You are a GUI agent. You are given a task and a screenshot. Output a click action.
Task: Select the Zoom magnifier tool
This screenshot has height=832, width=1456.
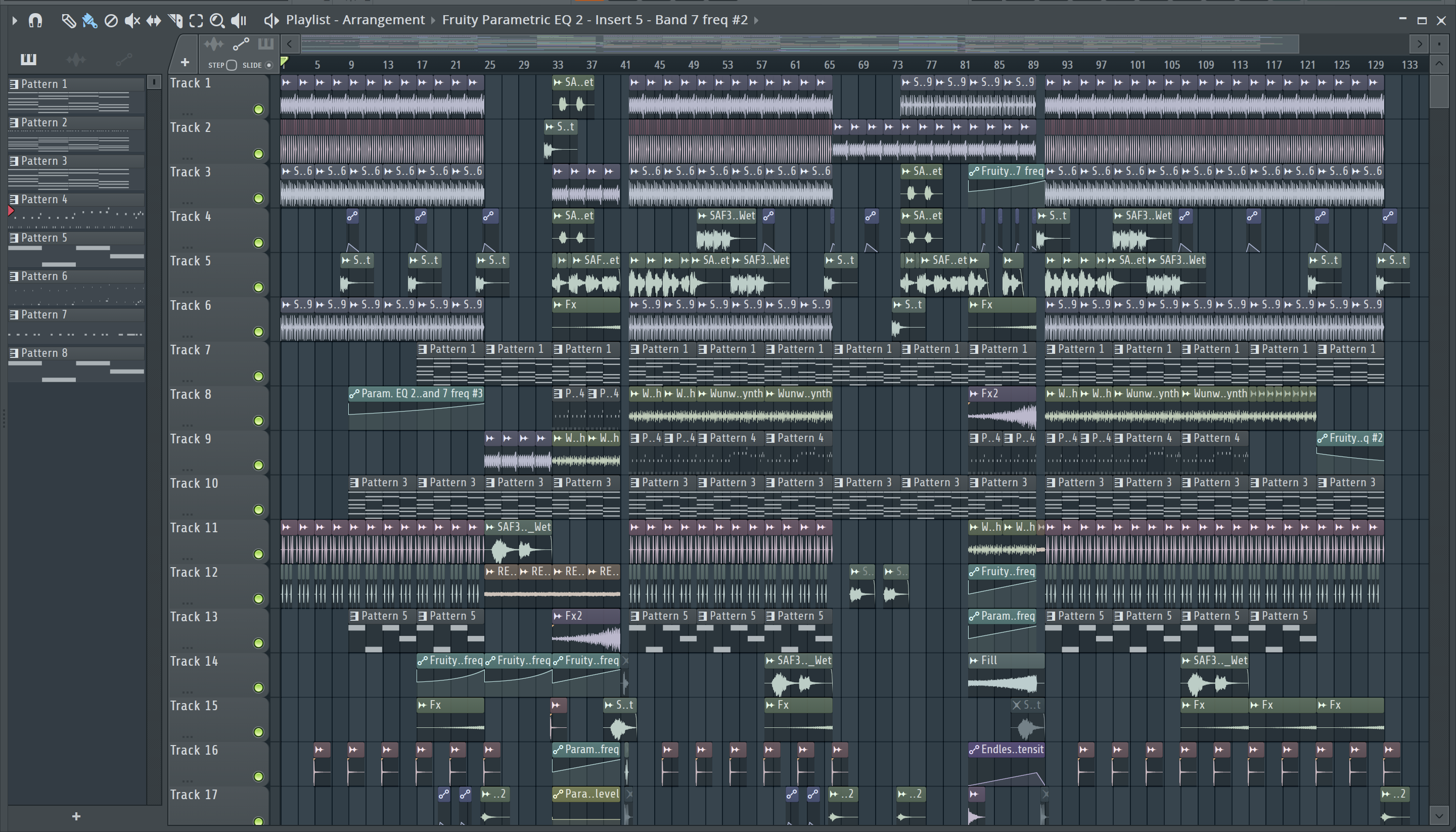[x=217, y=21]
